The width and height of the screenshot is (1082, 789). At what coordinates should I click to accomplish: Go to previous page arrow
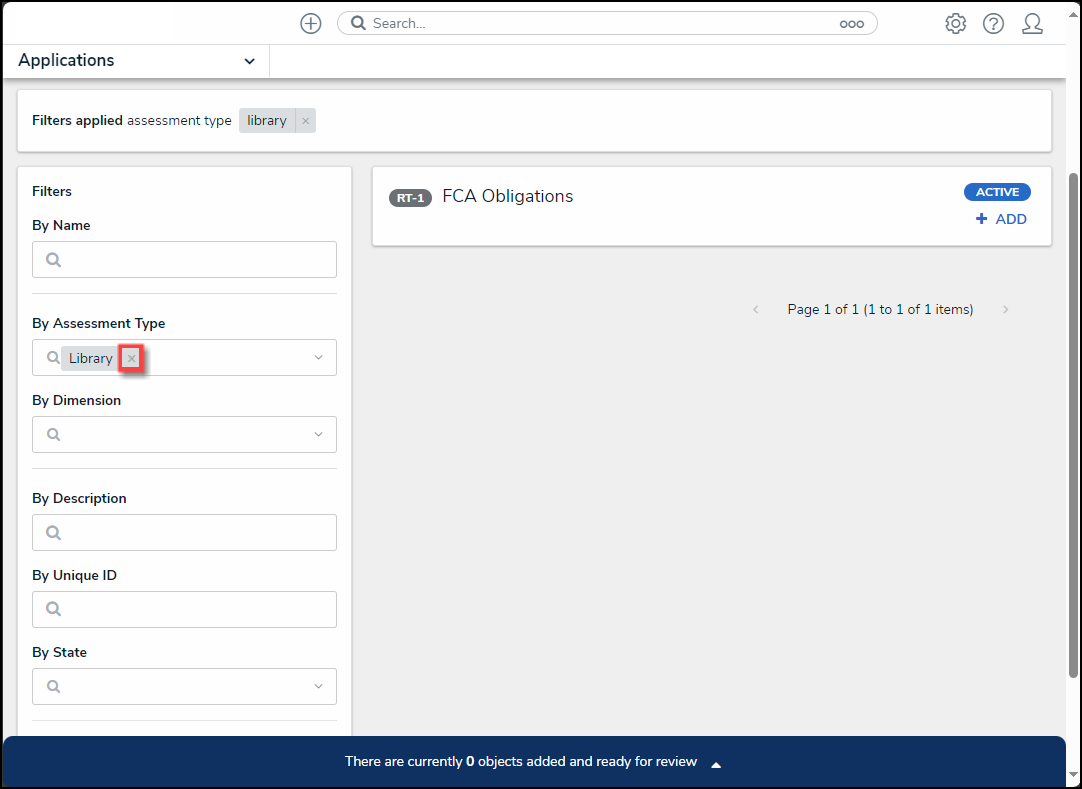(756, 310)
